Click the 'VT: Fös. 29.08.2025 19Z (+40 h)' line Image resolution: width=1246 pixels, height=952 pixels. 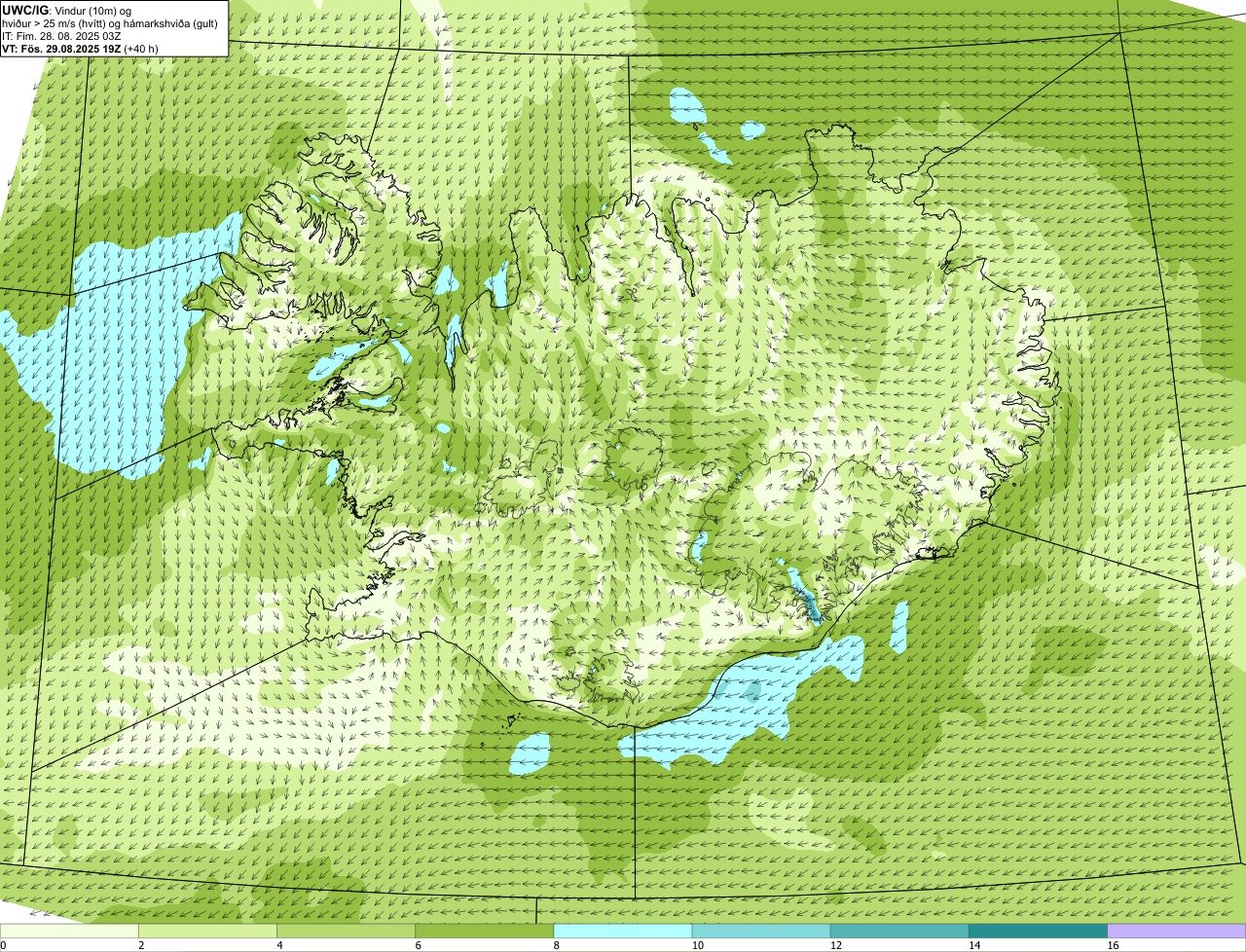(x=81, y=49)
